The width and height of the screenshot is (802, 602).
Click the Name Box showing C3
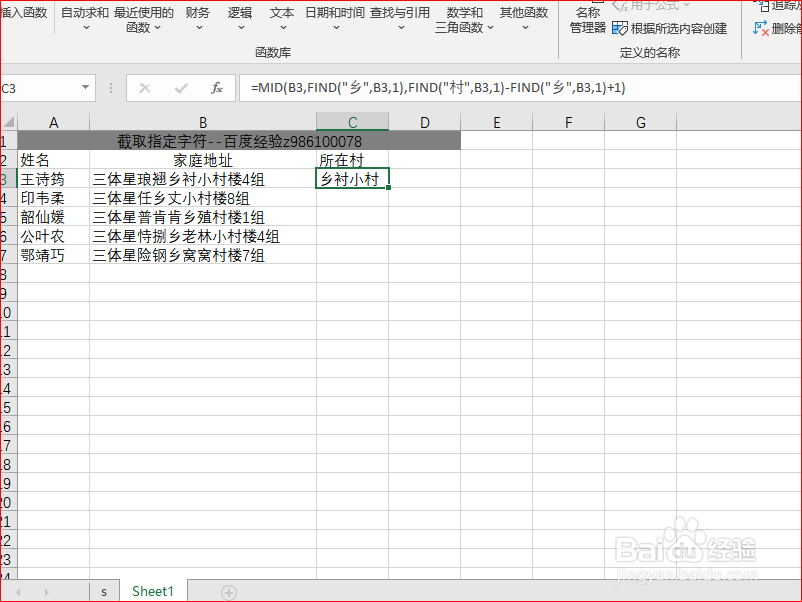(x=40, y=88)
